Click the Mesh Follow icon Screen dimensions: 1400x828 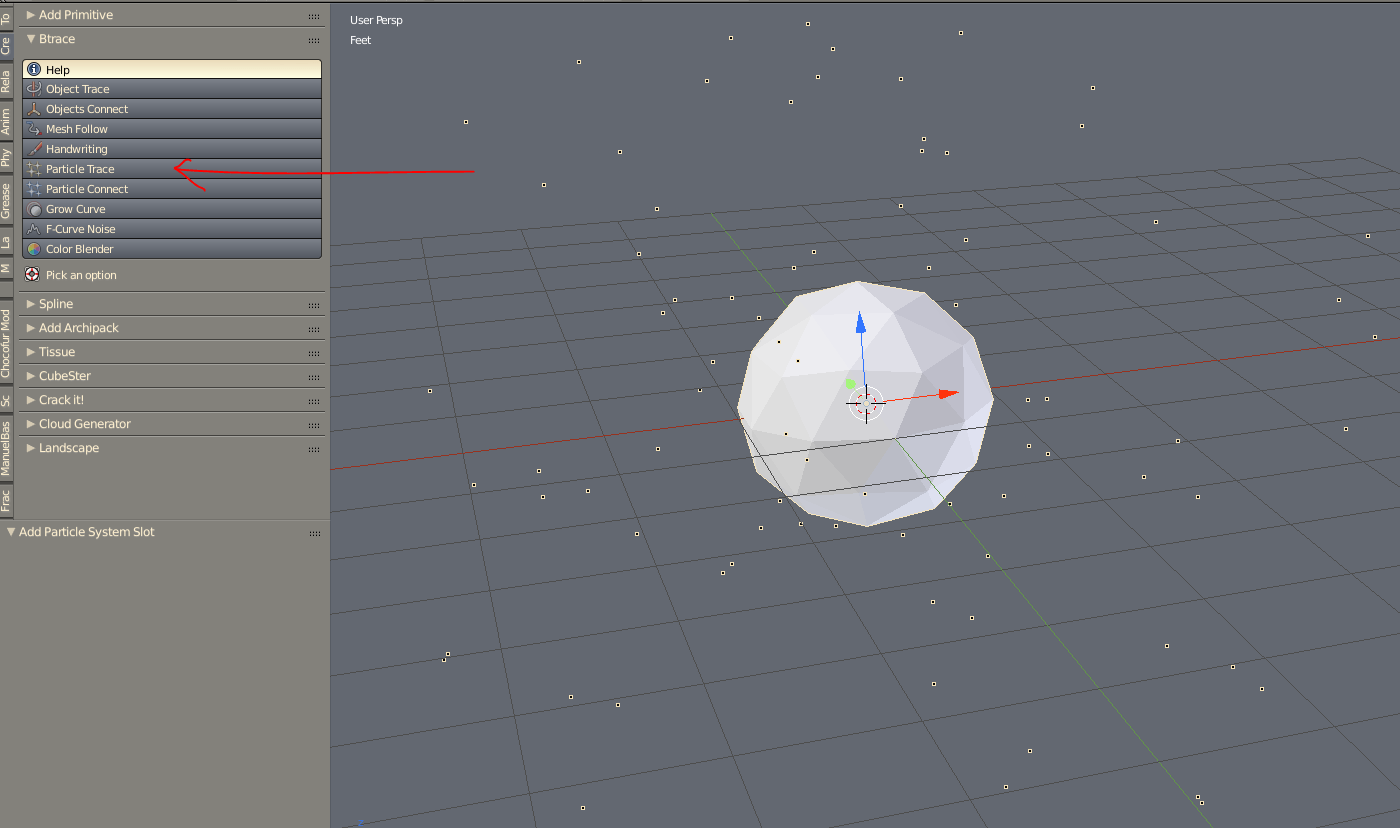click(x=35, y=129)
